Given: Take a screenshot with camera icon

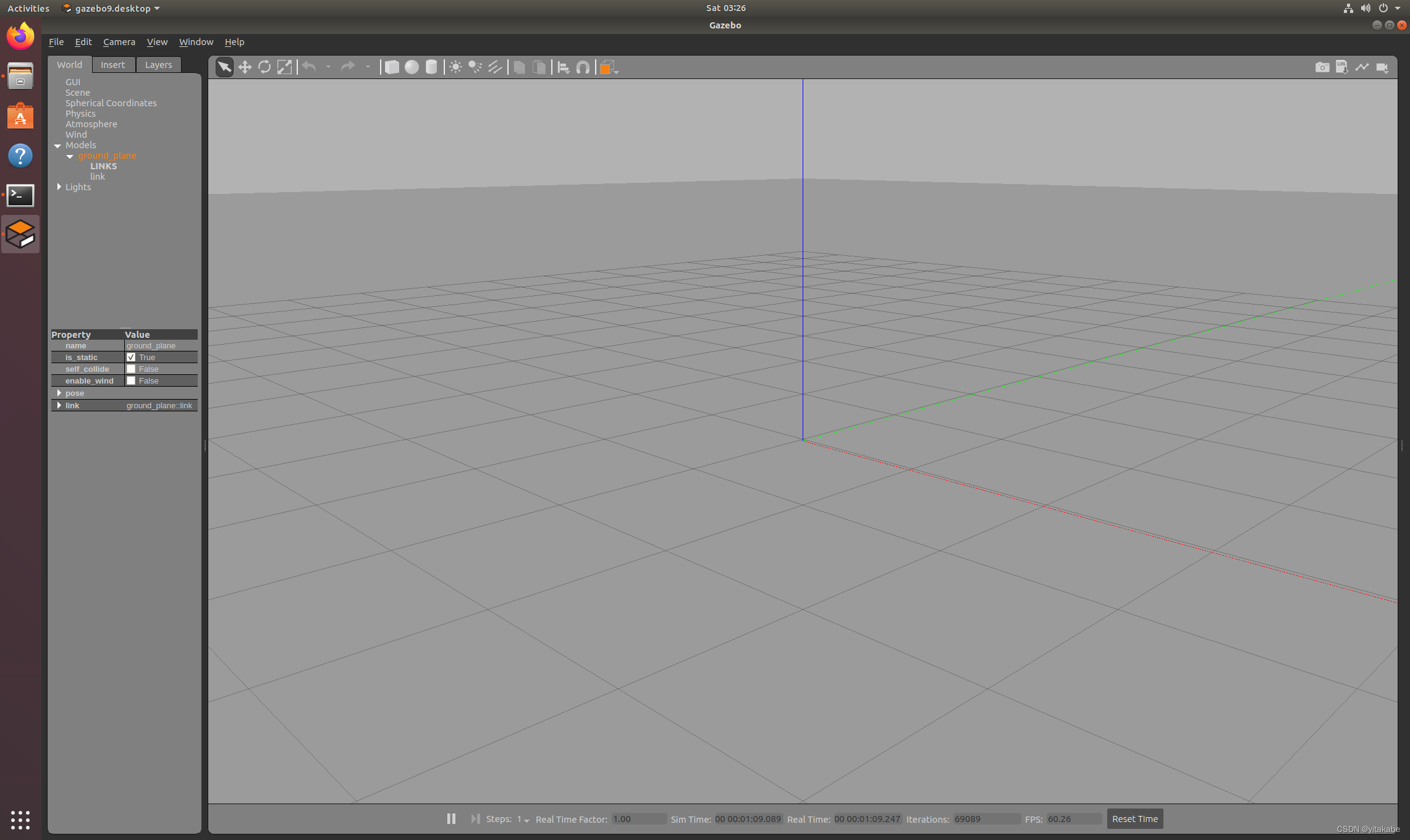Looking at the screenshot, I should (x=1322, y=67).
